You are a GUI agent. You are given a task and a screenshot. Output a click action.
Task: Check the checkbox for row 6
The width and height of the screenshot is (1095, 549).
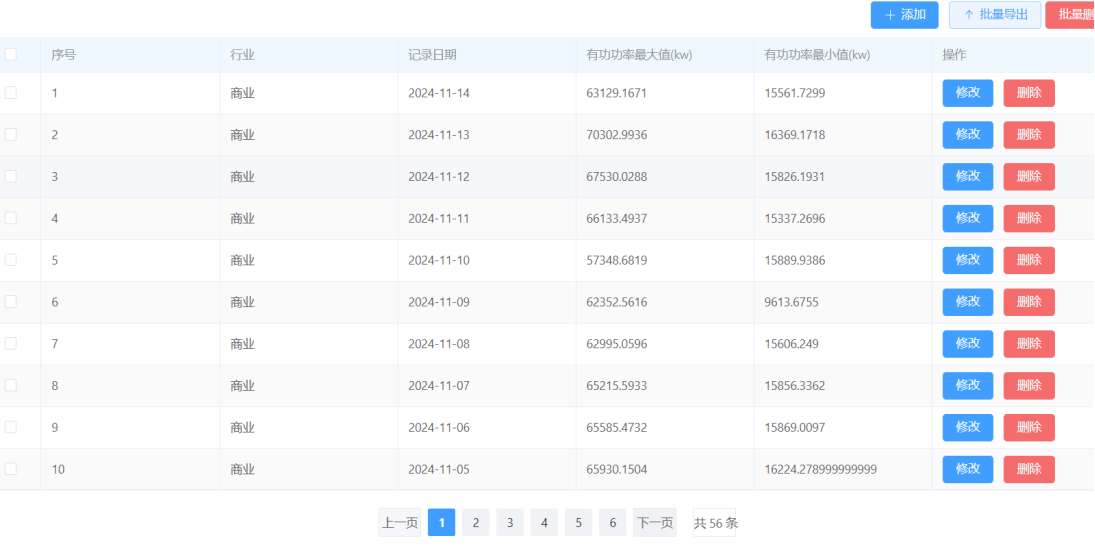coord(10,302)
